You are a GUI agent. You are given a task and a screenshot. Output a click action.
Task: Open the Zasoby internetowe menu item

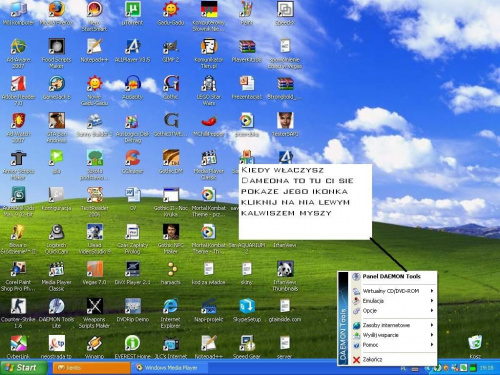[393, 325]
